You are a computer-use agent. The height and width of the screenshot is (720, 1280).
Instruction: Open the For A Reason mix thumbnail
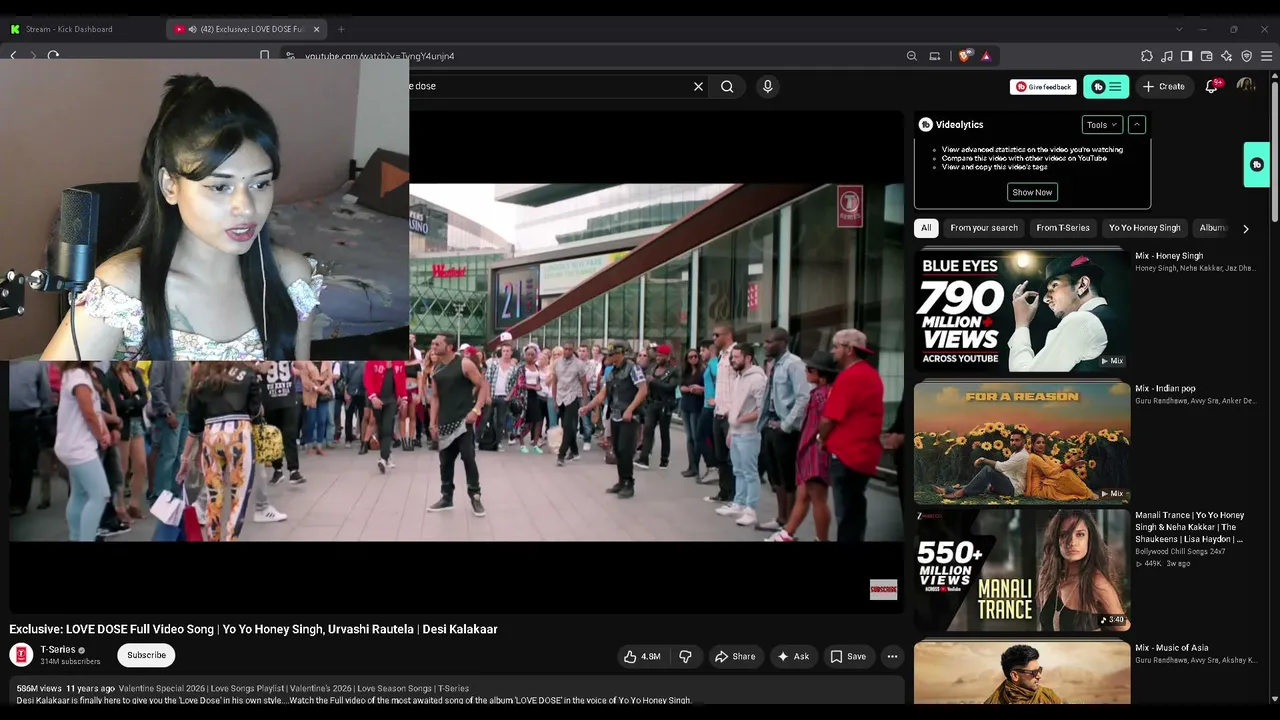(1022, 442)
